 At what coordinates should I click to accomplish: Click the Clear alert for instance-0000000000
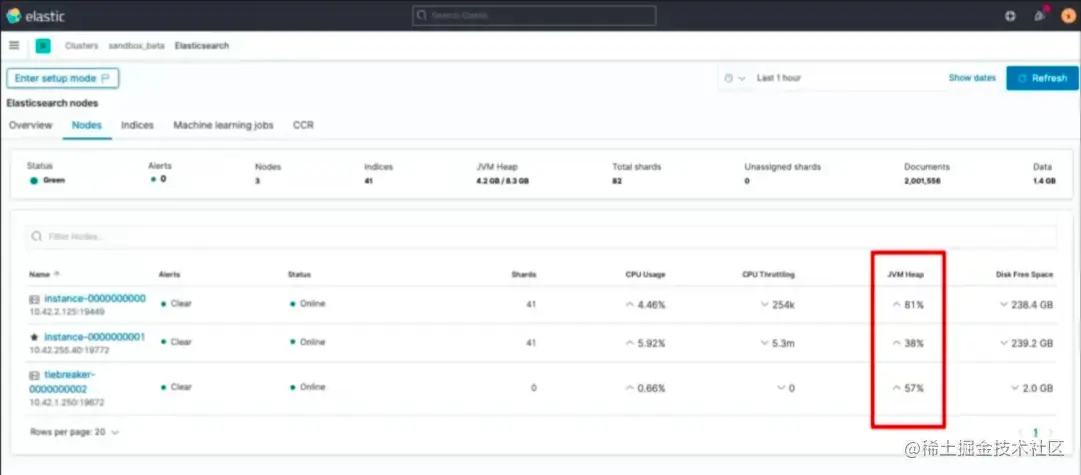coord(181,303)
